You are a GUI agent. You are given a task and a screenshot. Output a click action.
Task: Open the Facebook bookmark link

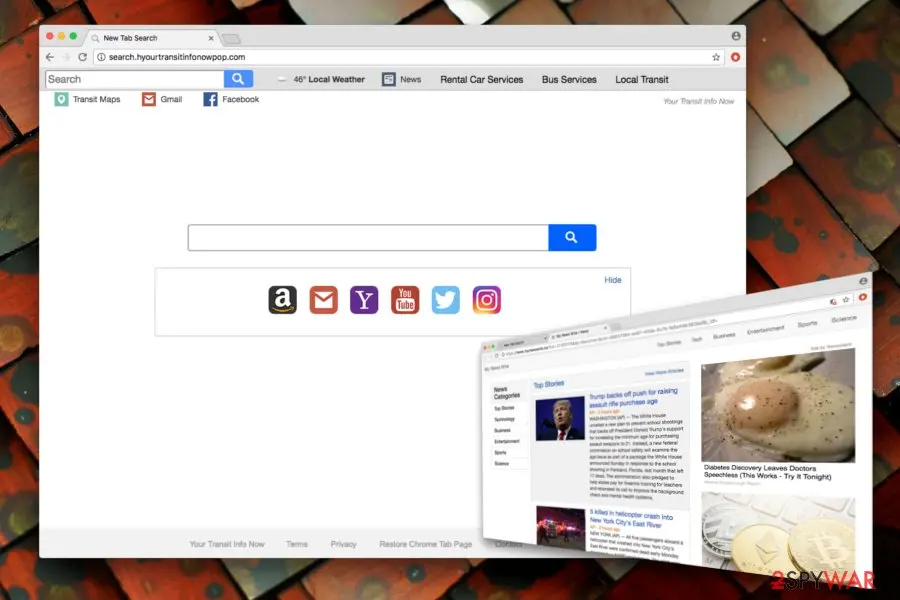[x=231, y=99]
